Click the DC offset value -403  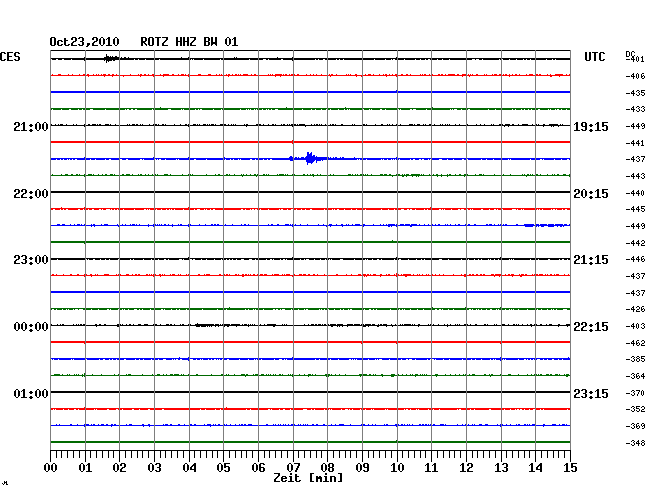coord(635,327)
